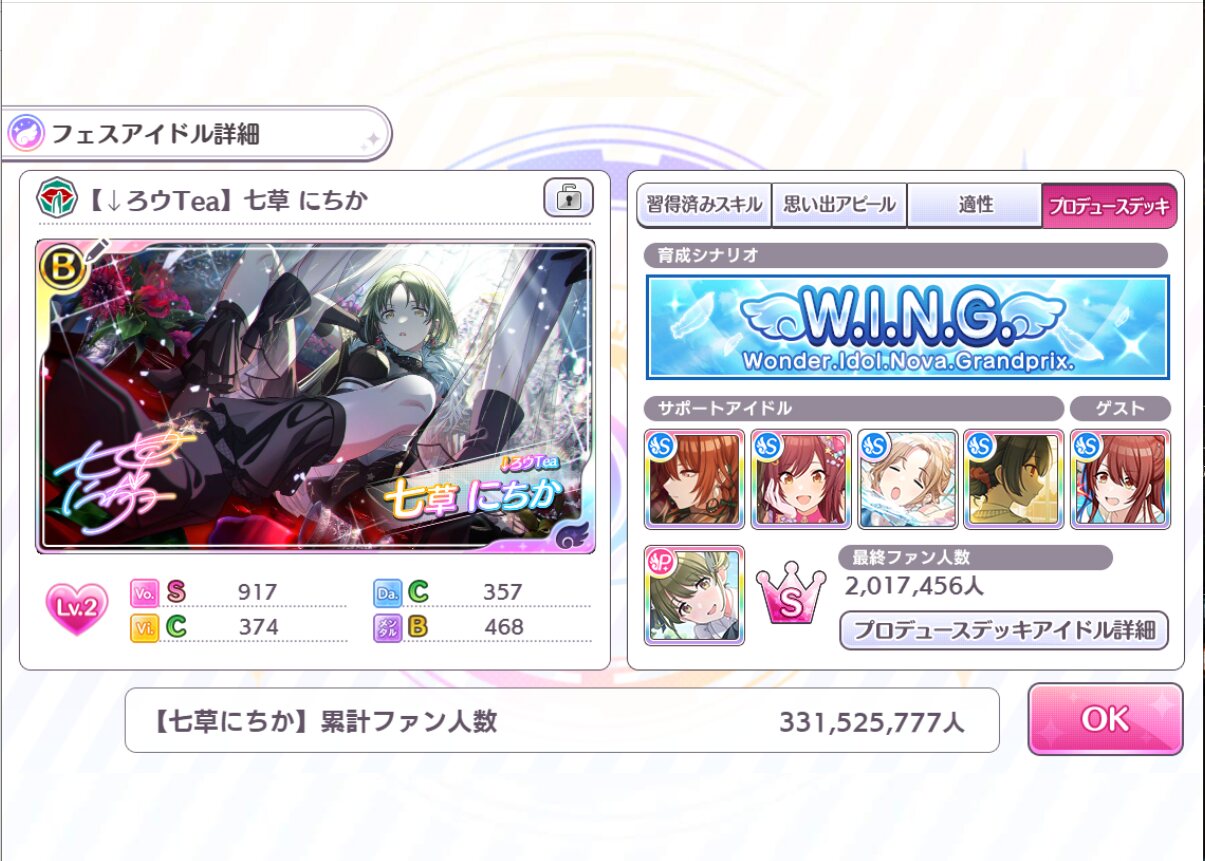The image size is (1205, 861).
Task: Select first support idol thumbnail
Action: point(694,479)
